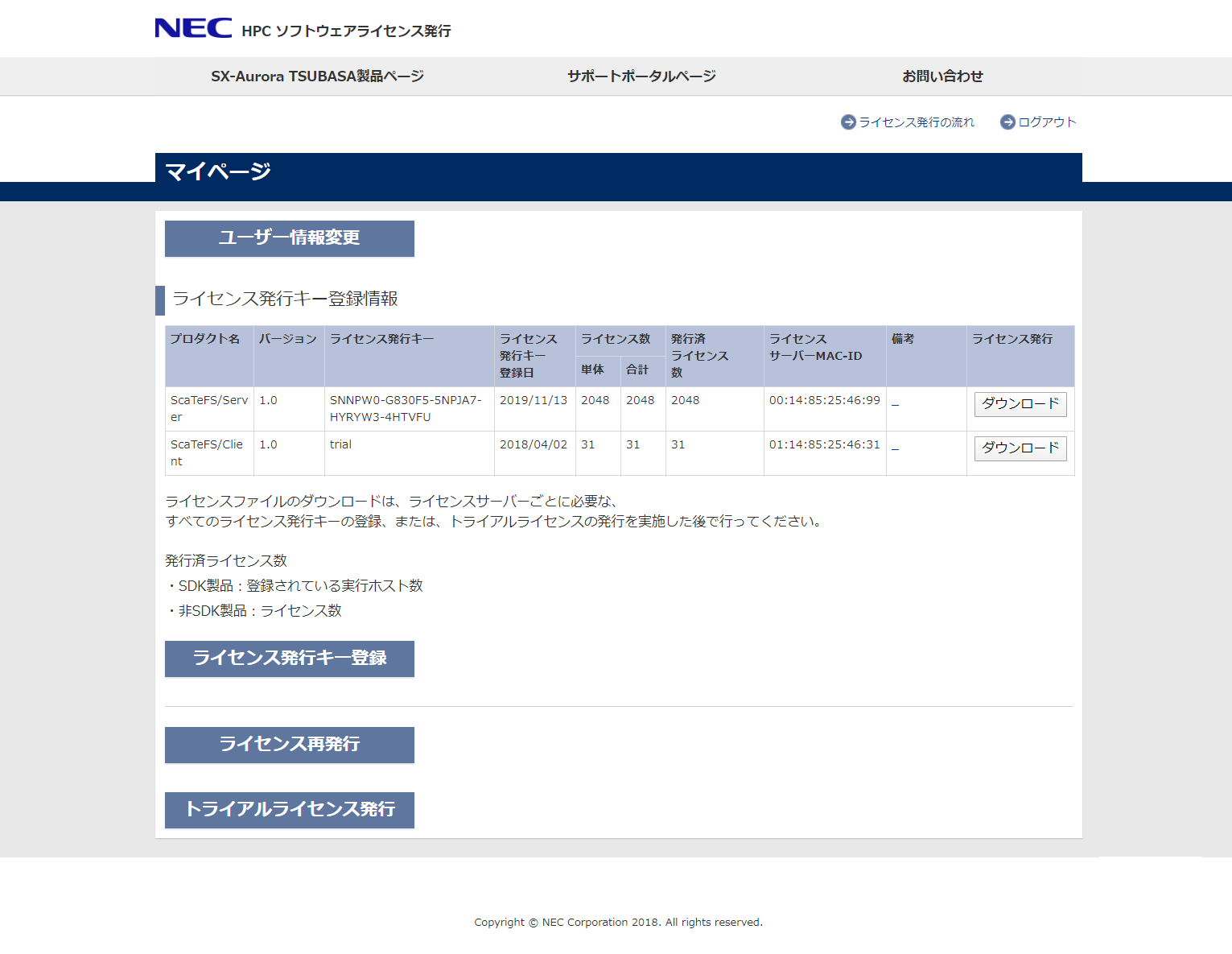The image size is (1232, 954).
Task: Open サポートポータルページ menu item
Action: [x=641, y=76]
